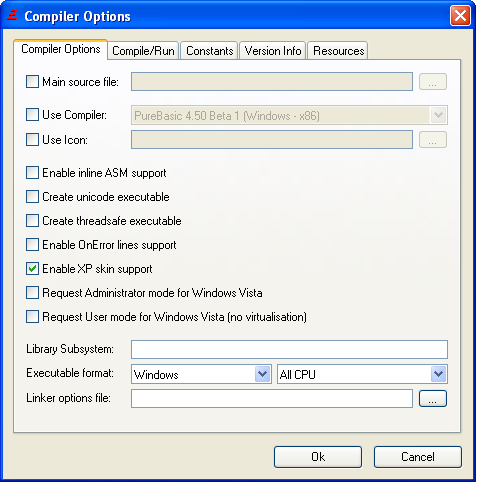The width and height of the screenshot is (477, 482).
Task: Check Request Administrator mode for Windows Vista
Action: 32,293
